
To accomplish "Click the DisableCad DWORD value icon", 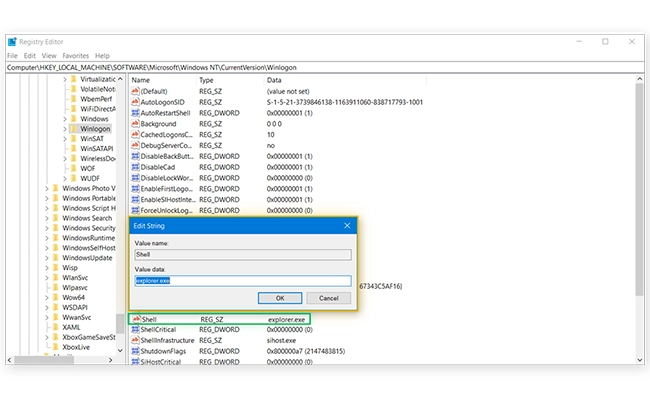I will 135,167.
